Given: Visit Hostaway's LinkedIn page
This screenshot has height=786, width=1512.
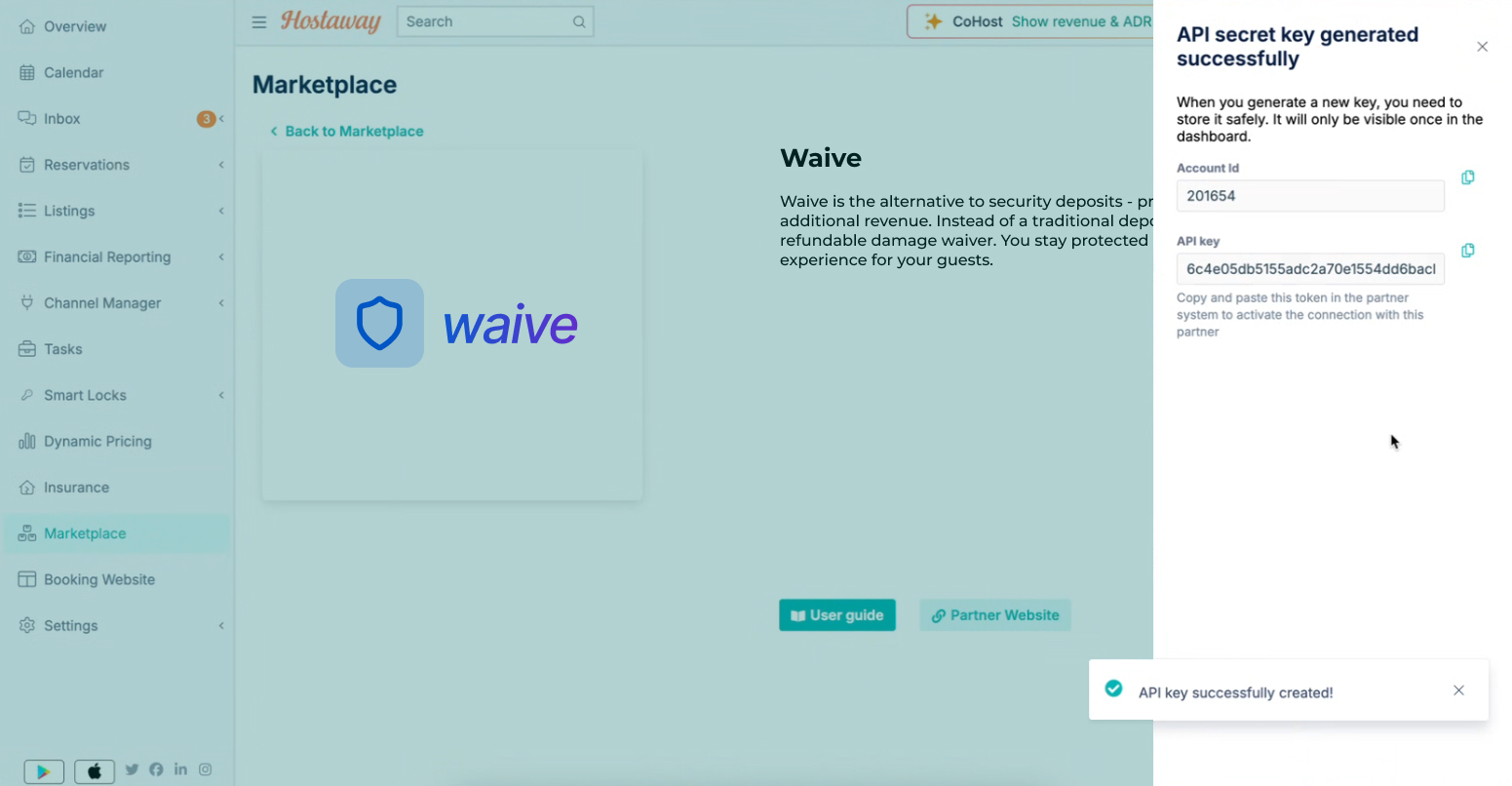Looking at the screenshot, I should coord(180,769).
